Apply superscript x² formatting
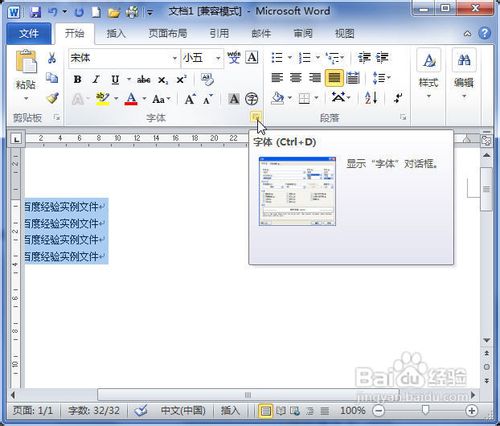500x426 pixels. pos(181,80)
